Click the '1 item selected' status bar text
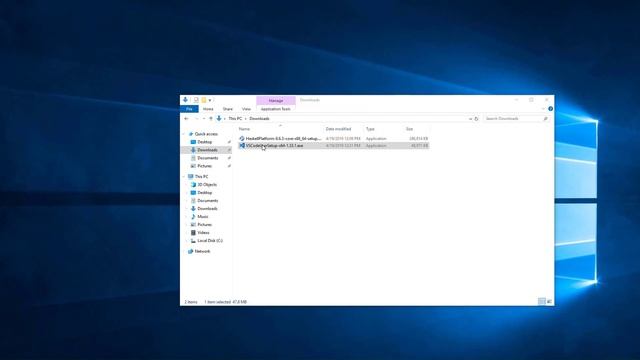The image size is (640, 360). [x=218, y=302]
